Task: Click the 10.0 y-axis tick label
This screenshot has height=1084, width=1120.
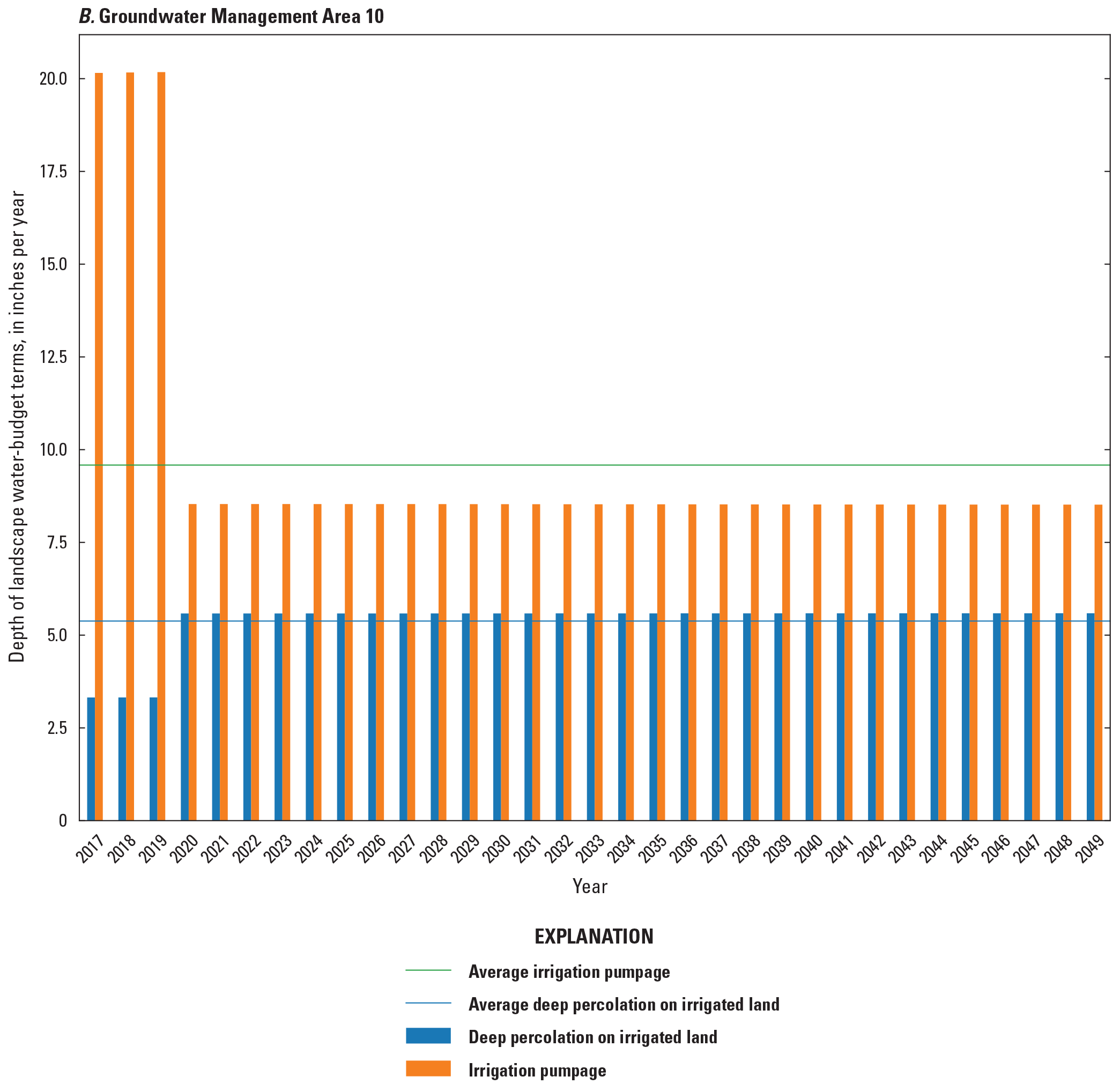Action: coord(53,450)
